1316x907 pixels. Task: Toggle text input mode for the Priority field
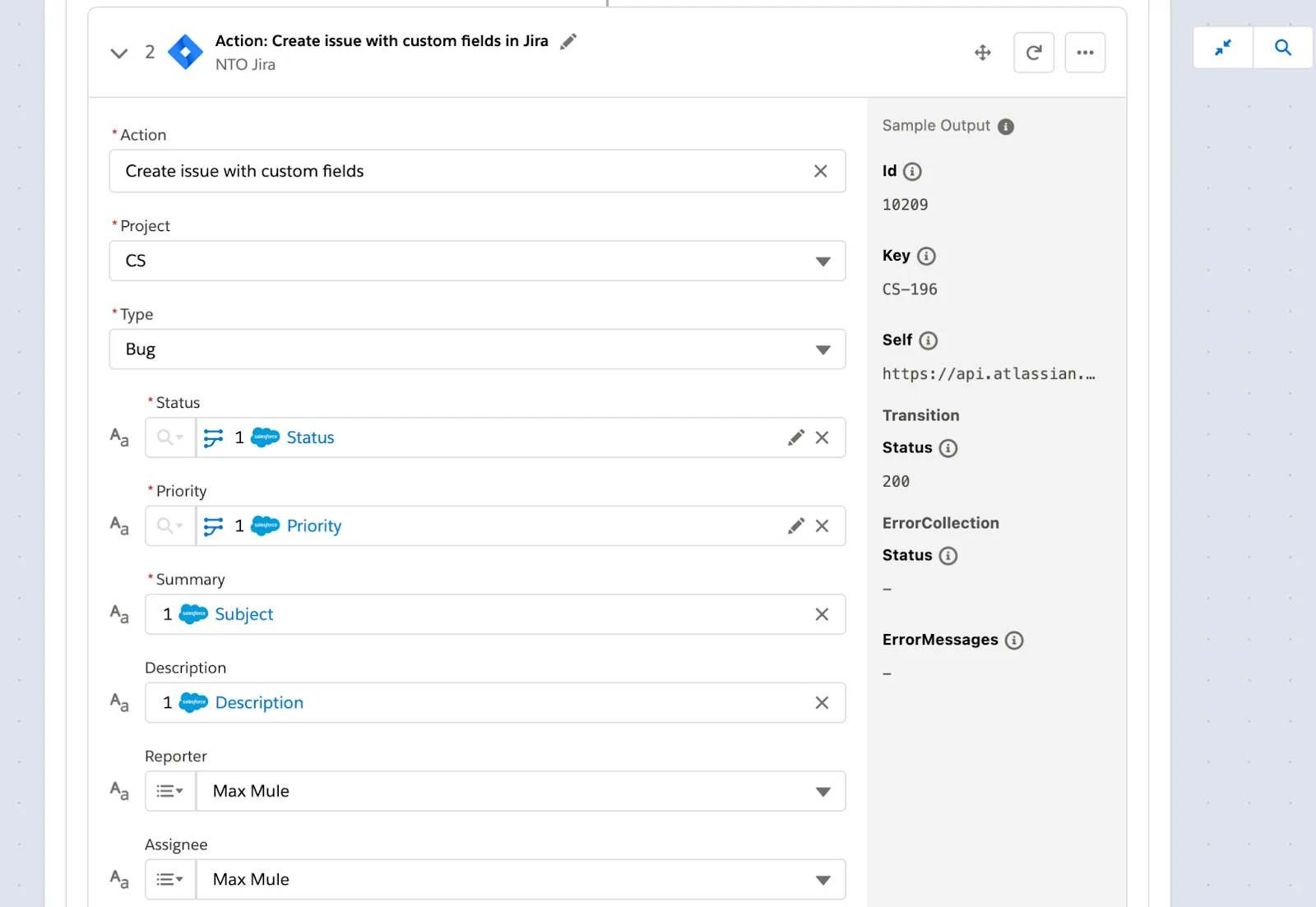pos(118,525)
